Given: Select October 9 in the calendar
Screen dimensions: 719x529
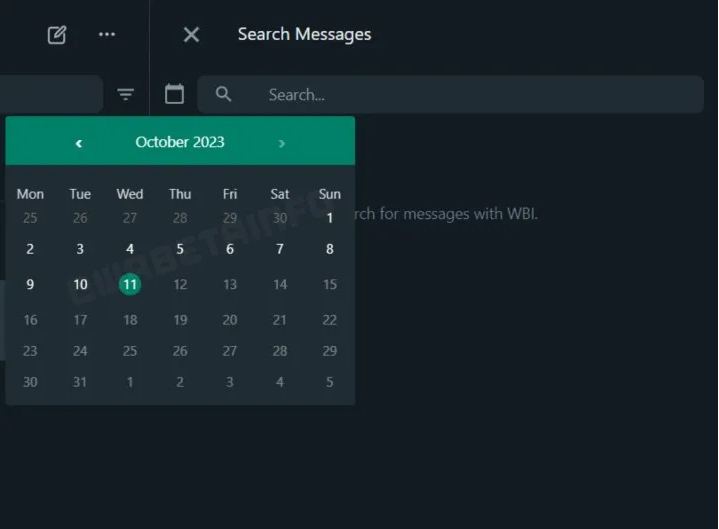Looking at the screenshot, I should pos(30,285).
